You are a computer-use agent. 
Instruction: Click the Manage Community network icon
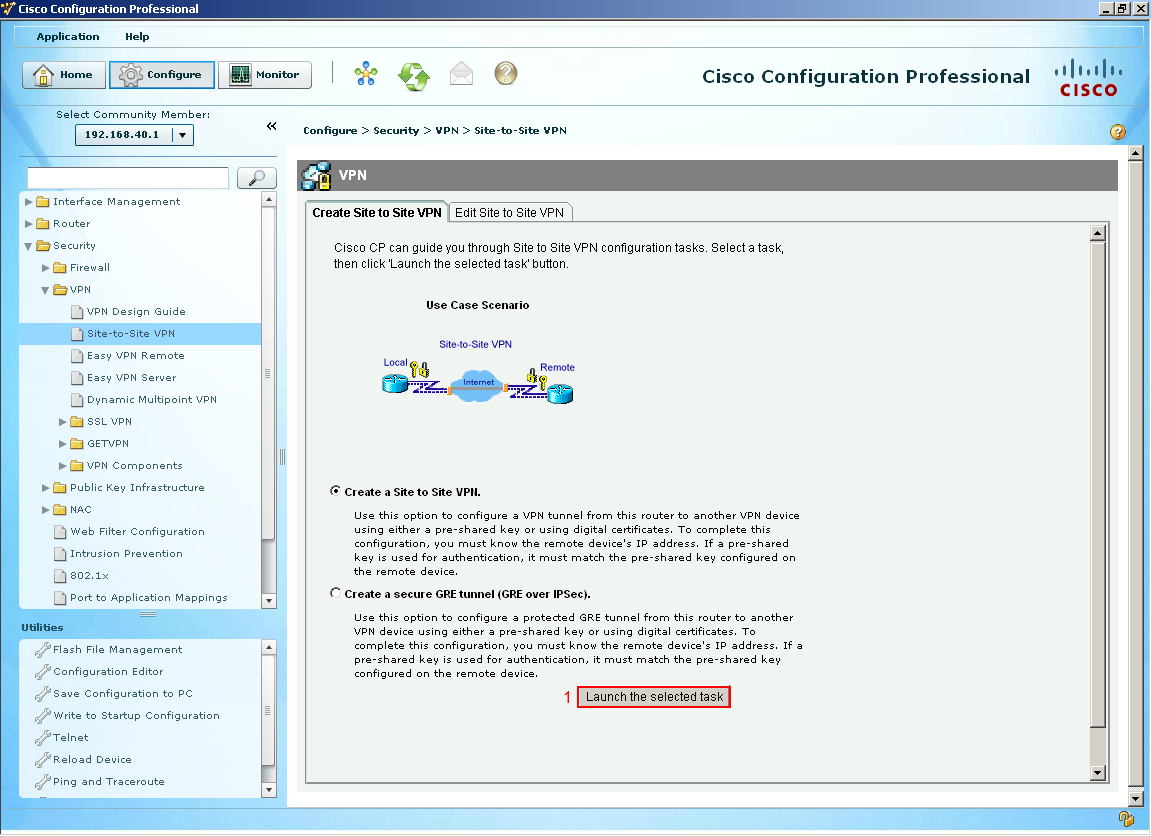(x=366, y=74)
